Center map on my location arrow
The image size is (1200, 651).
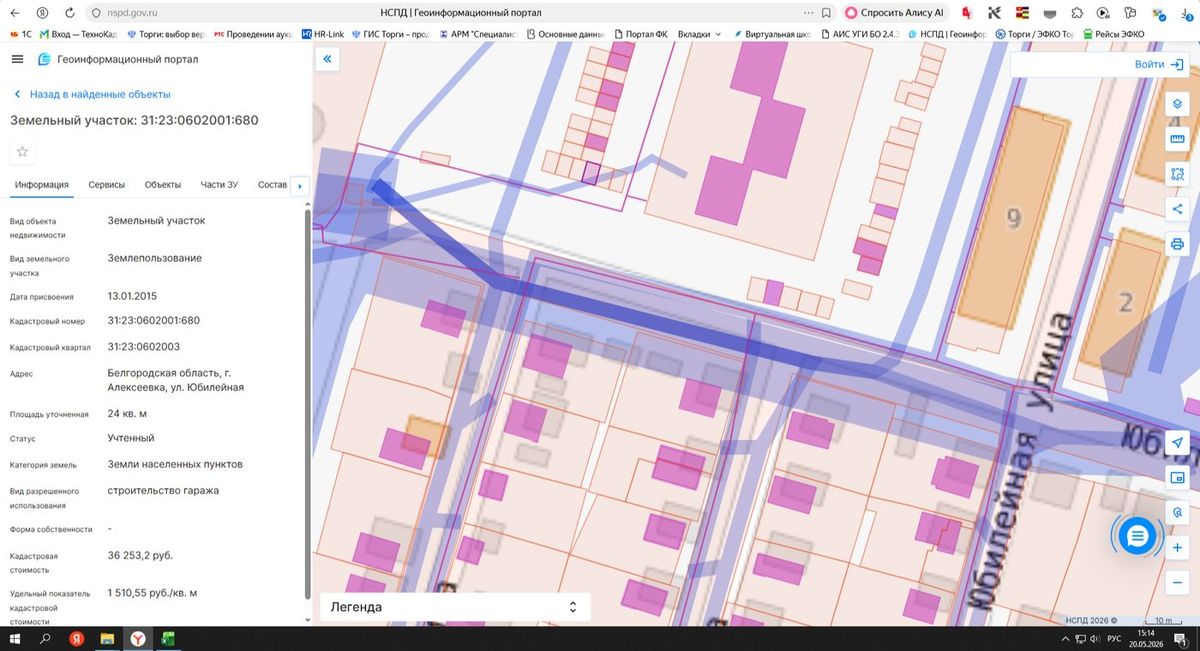(1177, 443)
